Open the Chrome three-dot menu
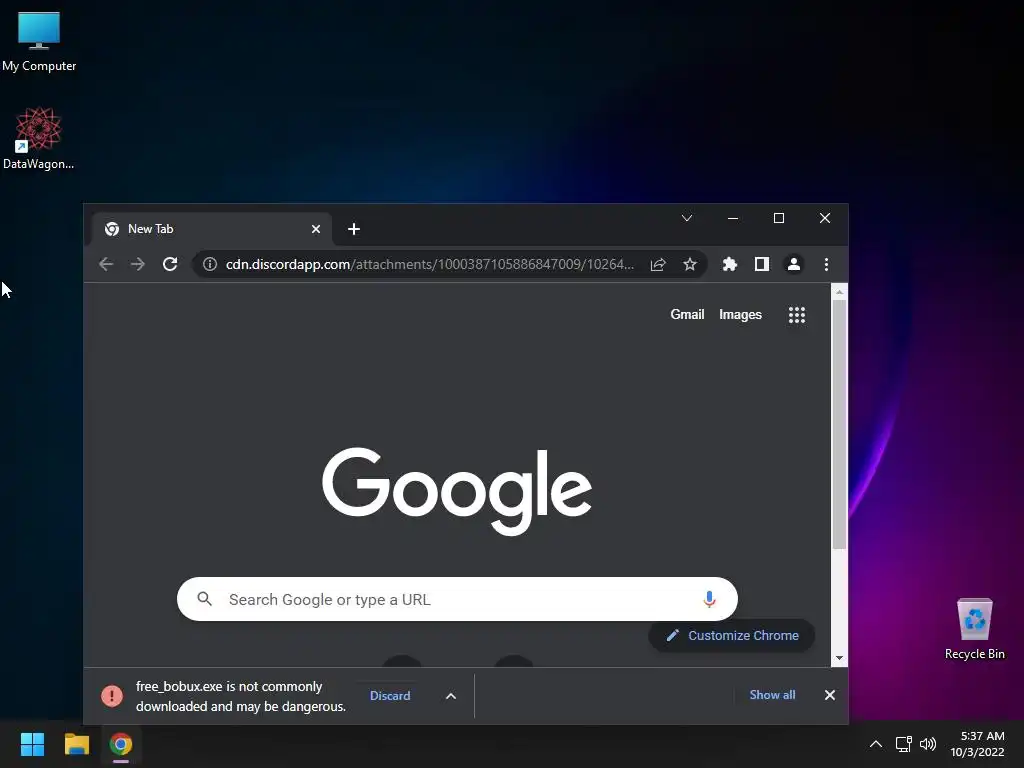Screen dimensions: 1024x768 [x=826, y=264]
